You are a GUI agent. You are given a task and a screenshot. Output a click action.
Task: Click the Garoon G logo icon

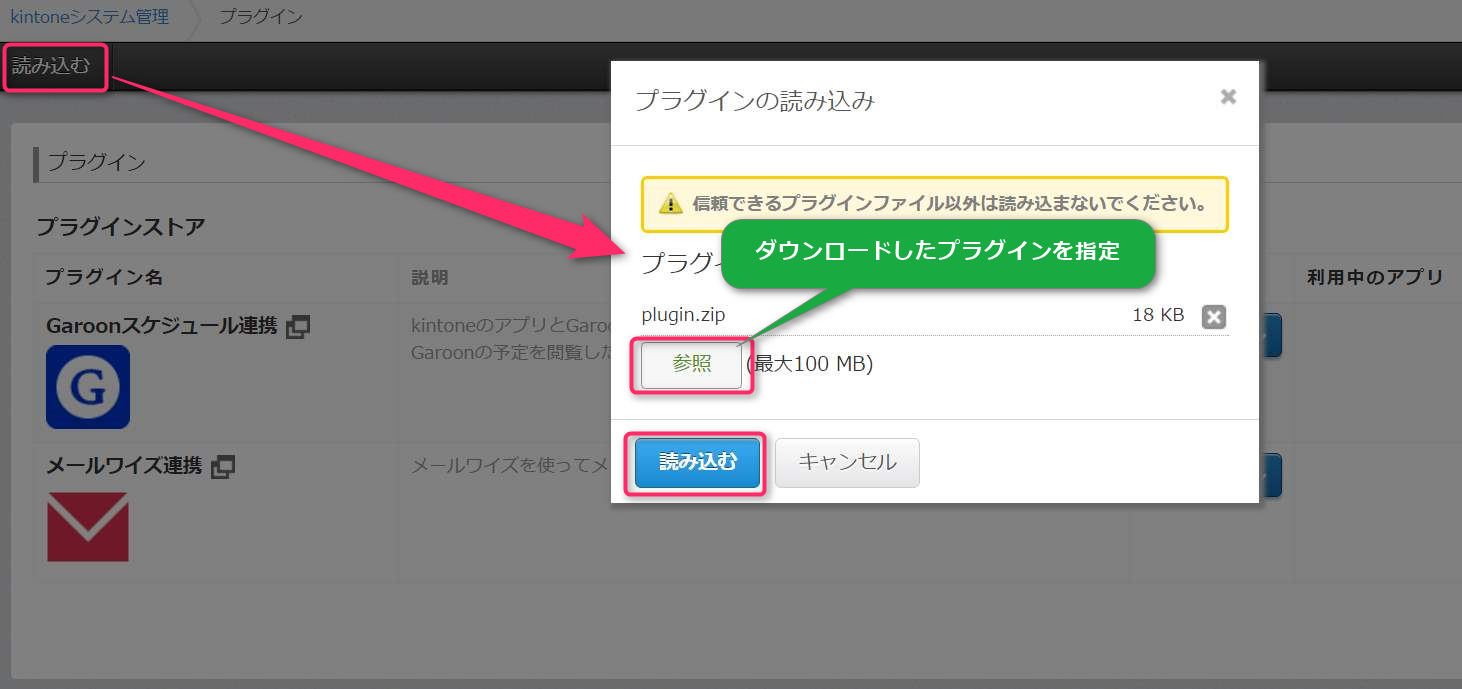tap(88, 387)
